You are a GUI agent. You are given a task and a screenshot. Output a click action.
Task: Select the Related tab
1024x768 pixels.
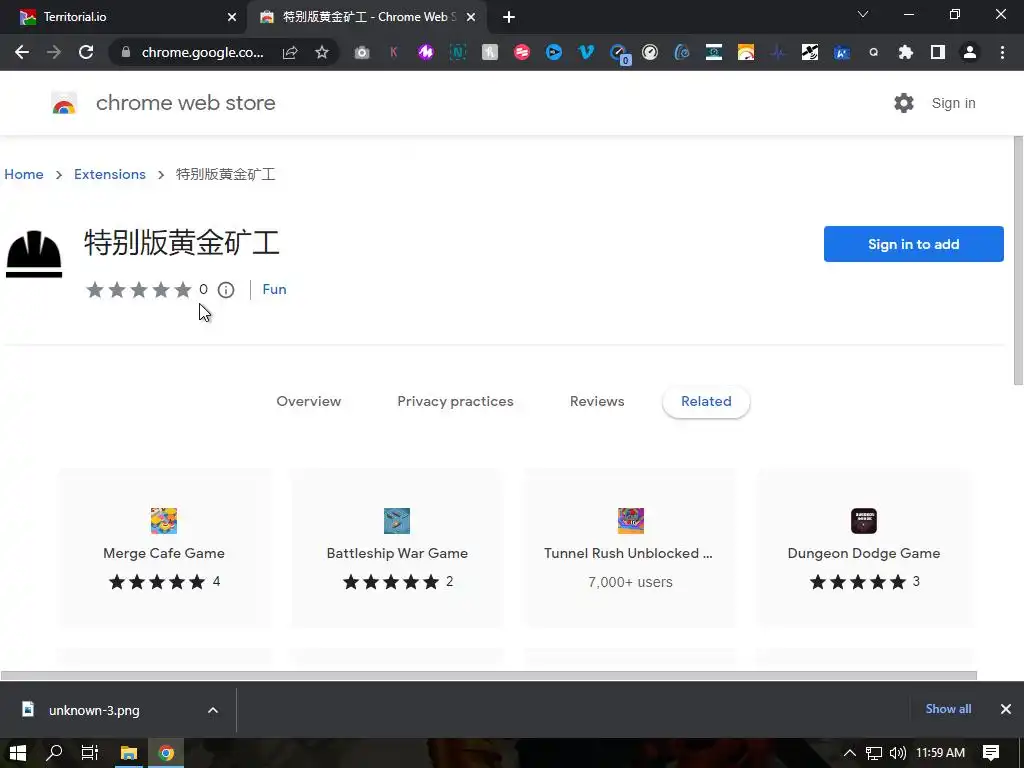(706, 402)
